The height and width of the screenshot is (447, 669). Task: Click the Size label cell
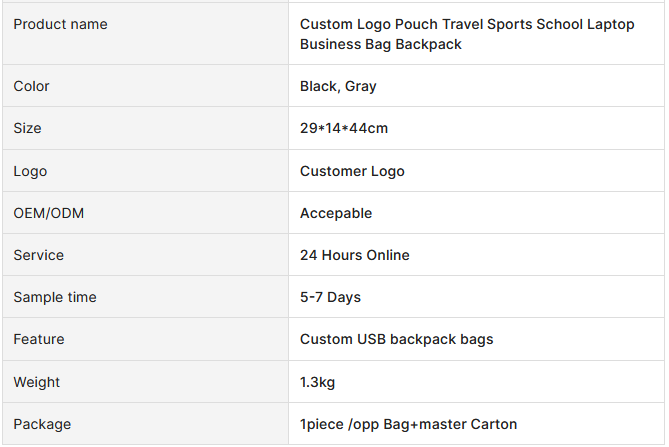(145, 128)
